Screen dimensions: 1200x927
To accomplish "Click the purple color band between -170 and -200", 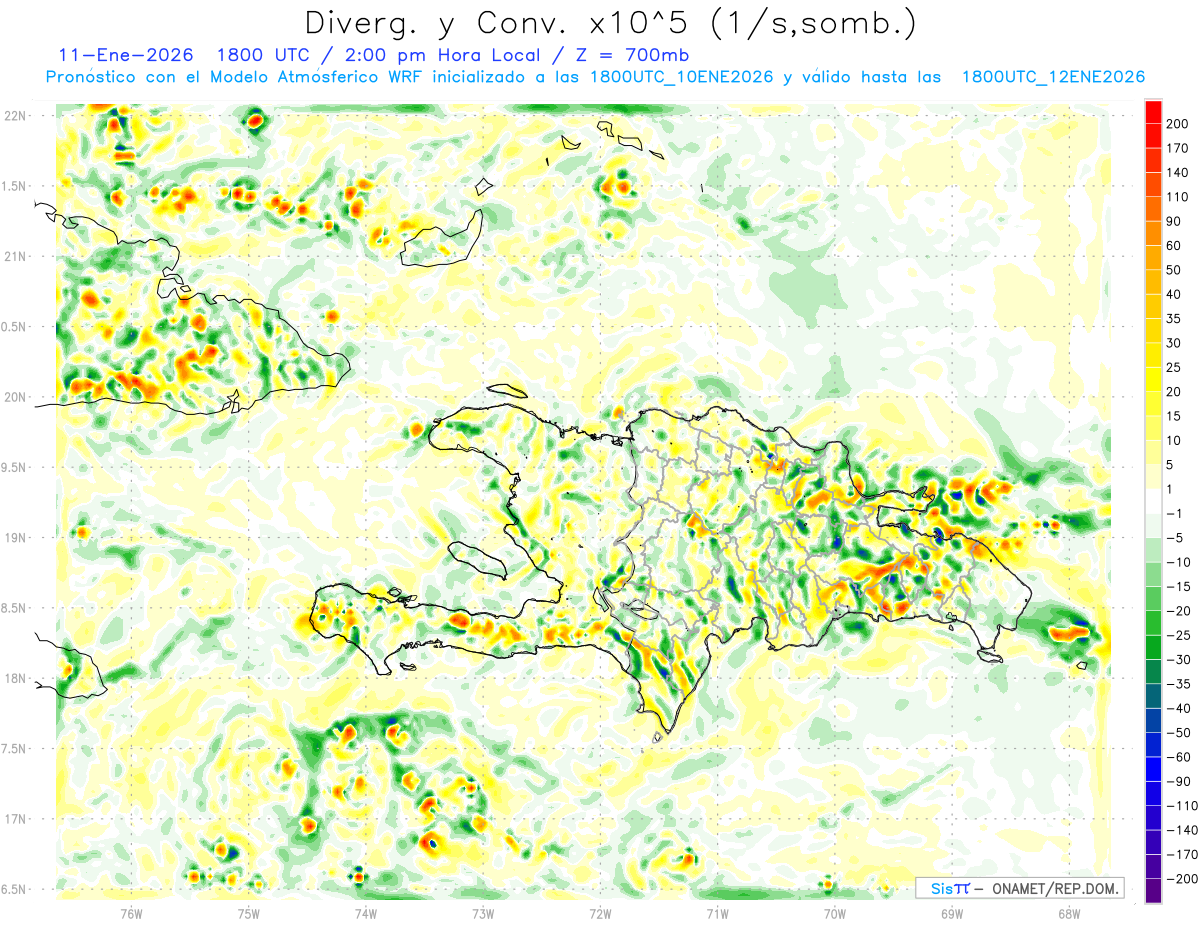I will (1153, 867).
